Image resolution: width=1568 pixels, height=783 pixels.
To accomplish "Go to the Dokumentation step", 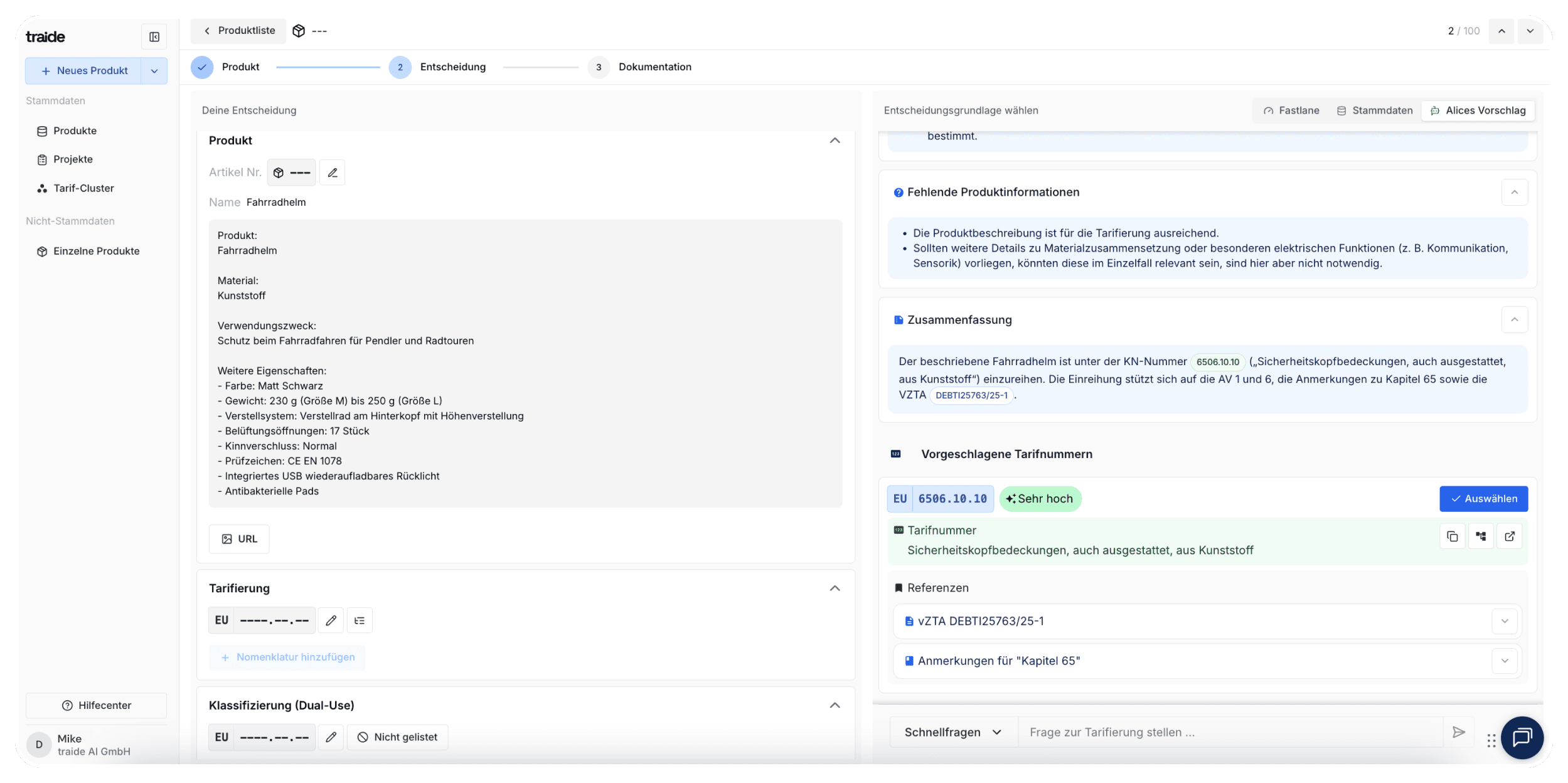I will tap(641, 67).
